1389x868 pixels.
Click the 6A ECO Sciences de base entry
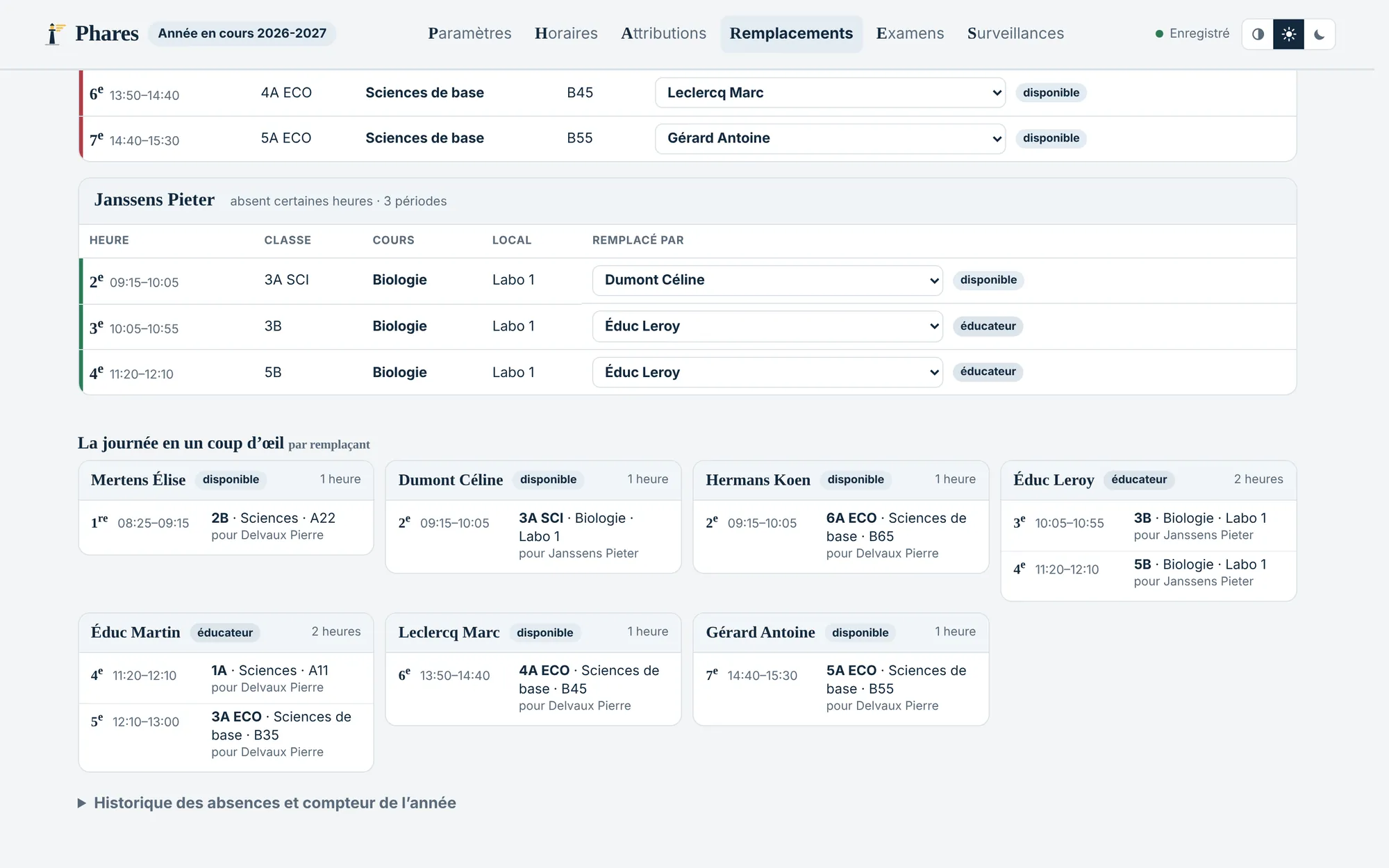[x=896, y=535]
